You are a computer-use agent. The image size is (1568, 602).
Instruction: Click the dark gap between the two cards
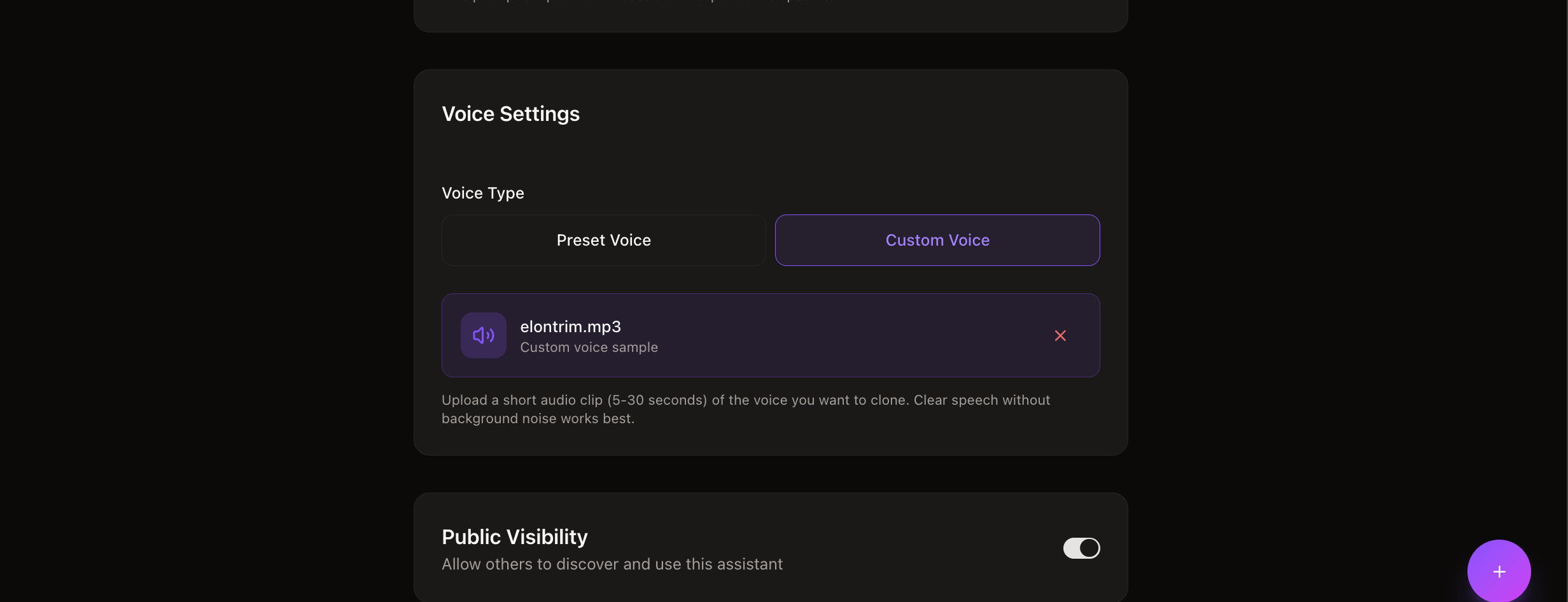(770, 474)
